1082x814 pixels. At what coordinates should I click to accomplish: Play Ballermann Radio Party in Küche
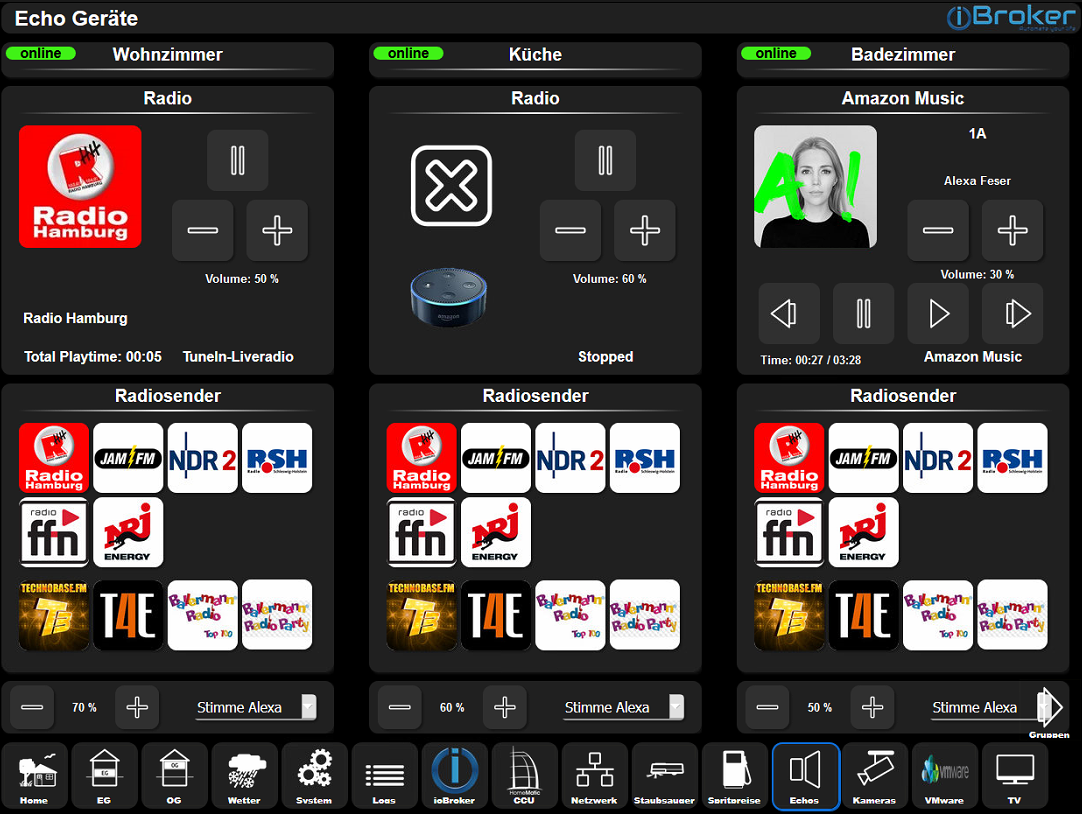645,615
